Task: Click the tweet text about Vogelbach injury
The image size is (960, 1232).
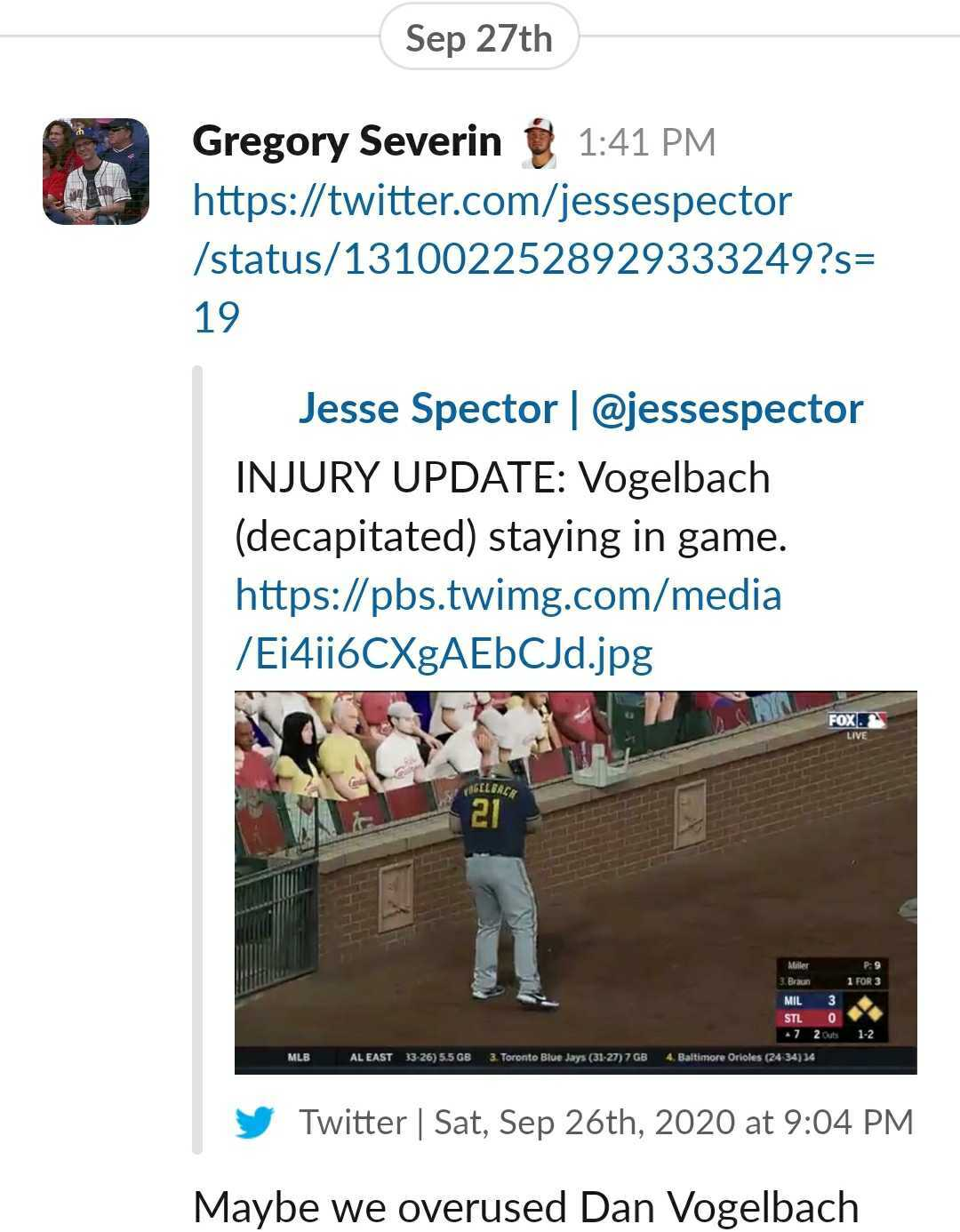Action: (511, 507)
